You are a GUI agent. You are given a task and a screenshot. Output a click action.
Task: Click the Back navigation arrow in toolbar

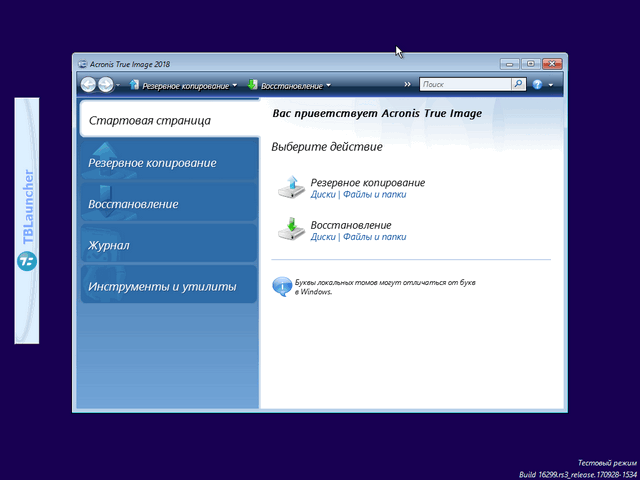pyautogui.click(x=88, y=85)
